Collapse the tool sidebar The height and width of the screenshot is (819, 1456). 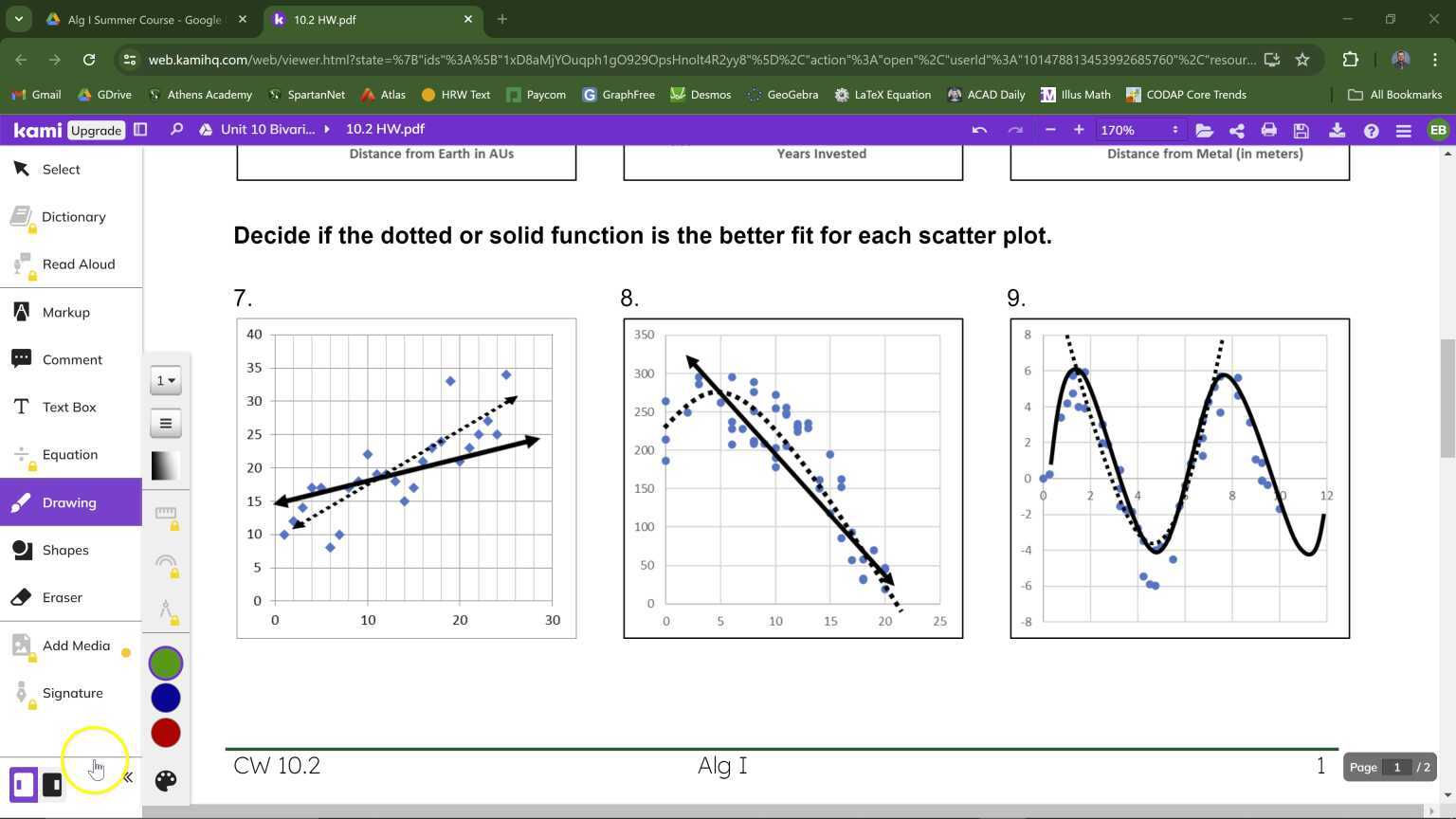[x=128, y=778]
